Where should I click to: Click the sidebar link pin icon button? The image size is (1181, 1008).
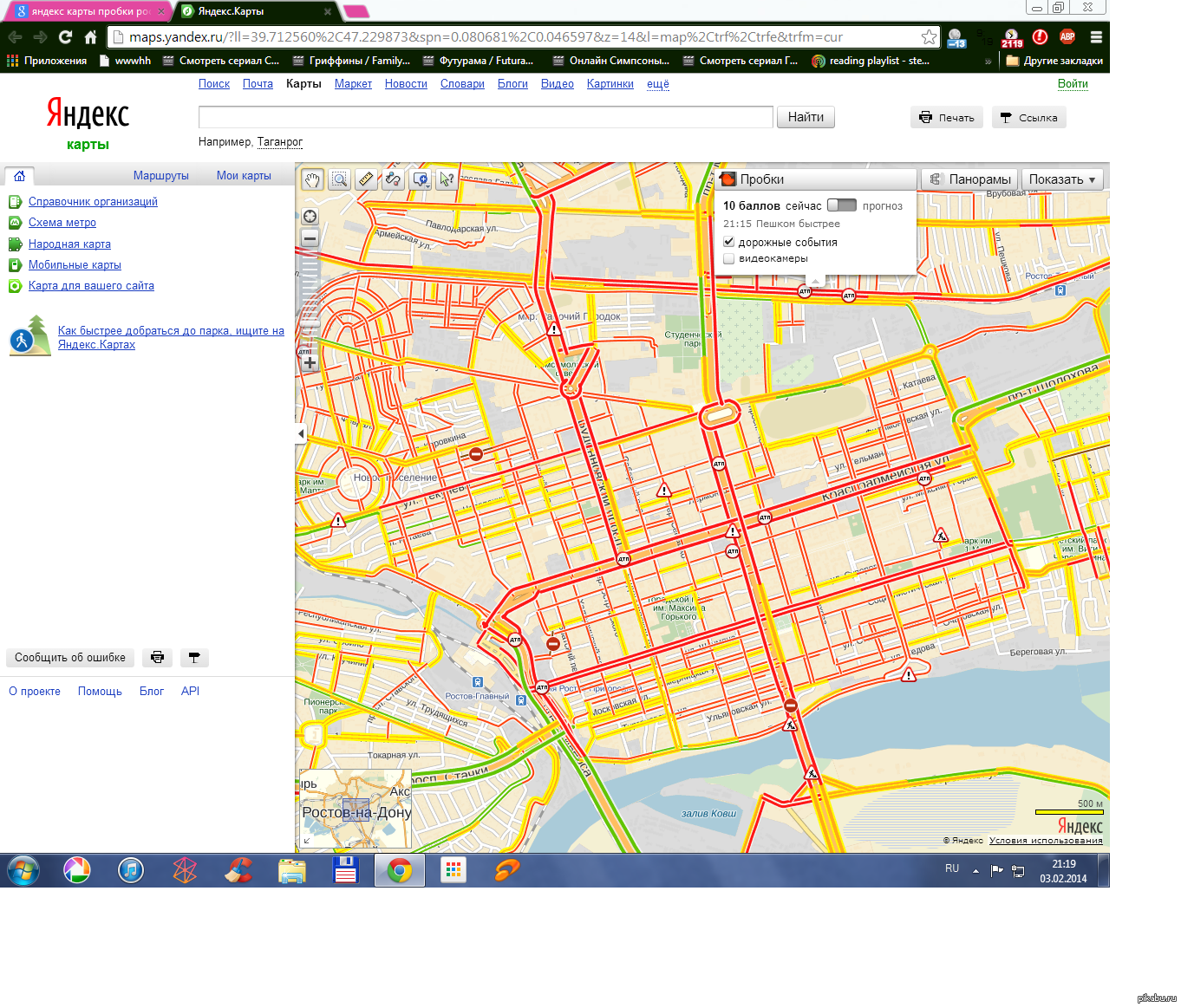[194, 658]
